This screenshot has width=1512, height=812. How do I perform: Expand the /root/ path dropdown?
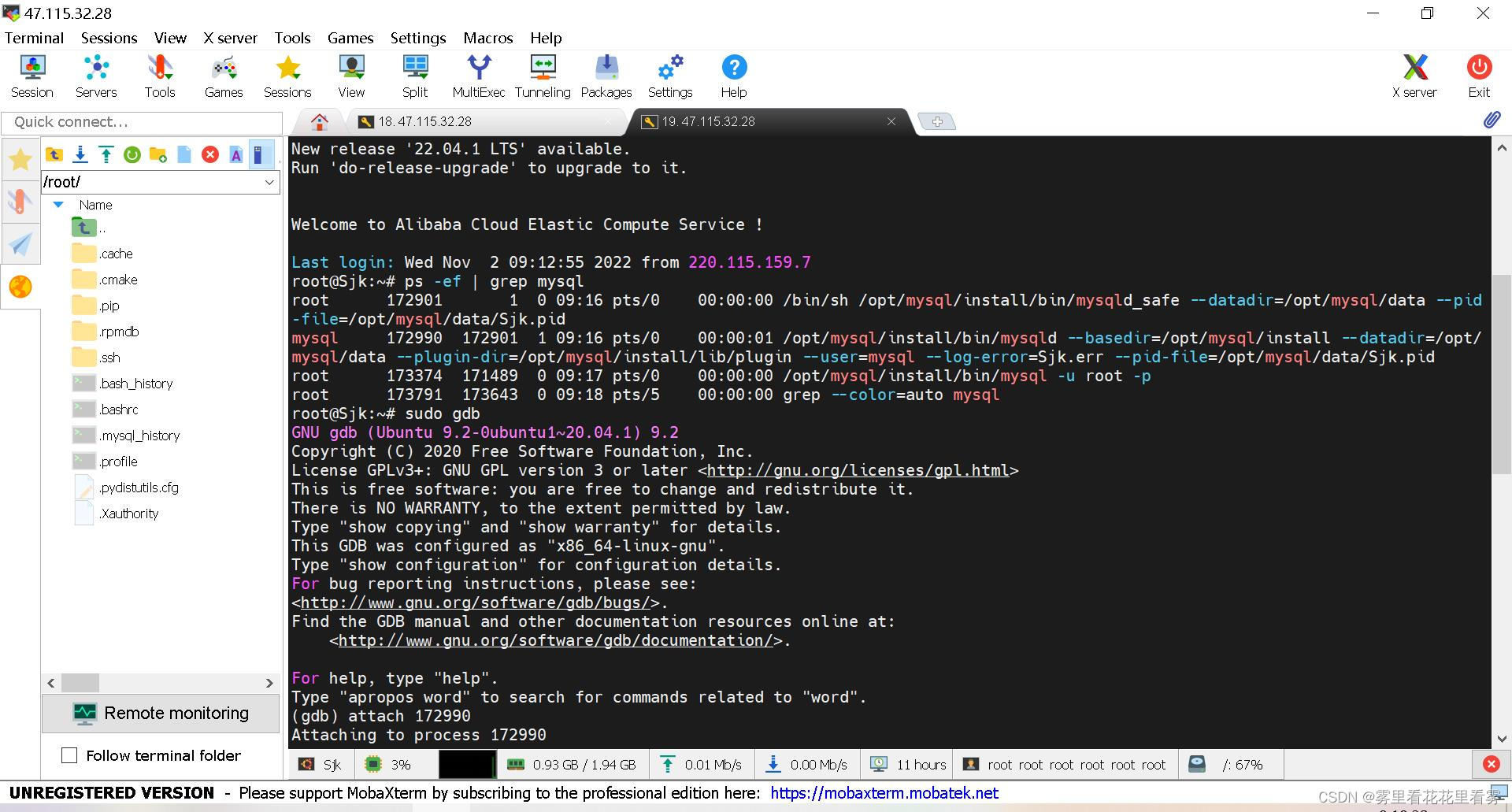click(x=269, y=182)
